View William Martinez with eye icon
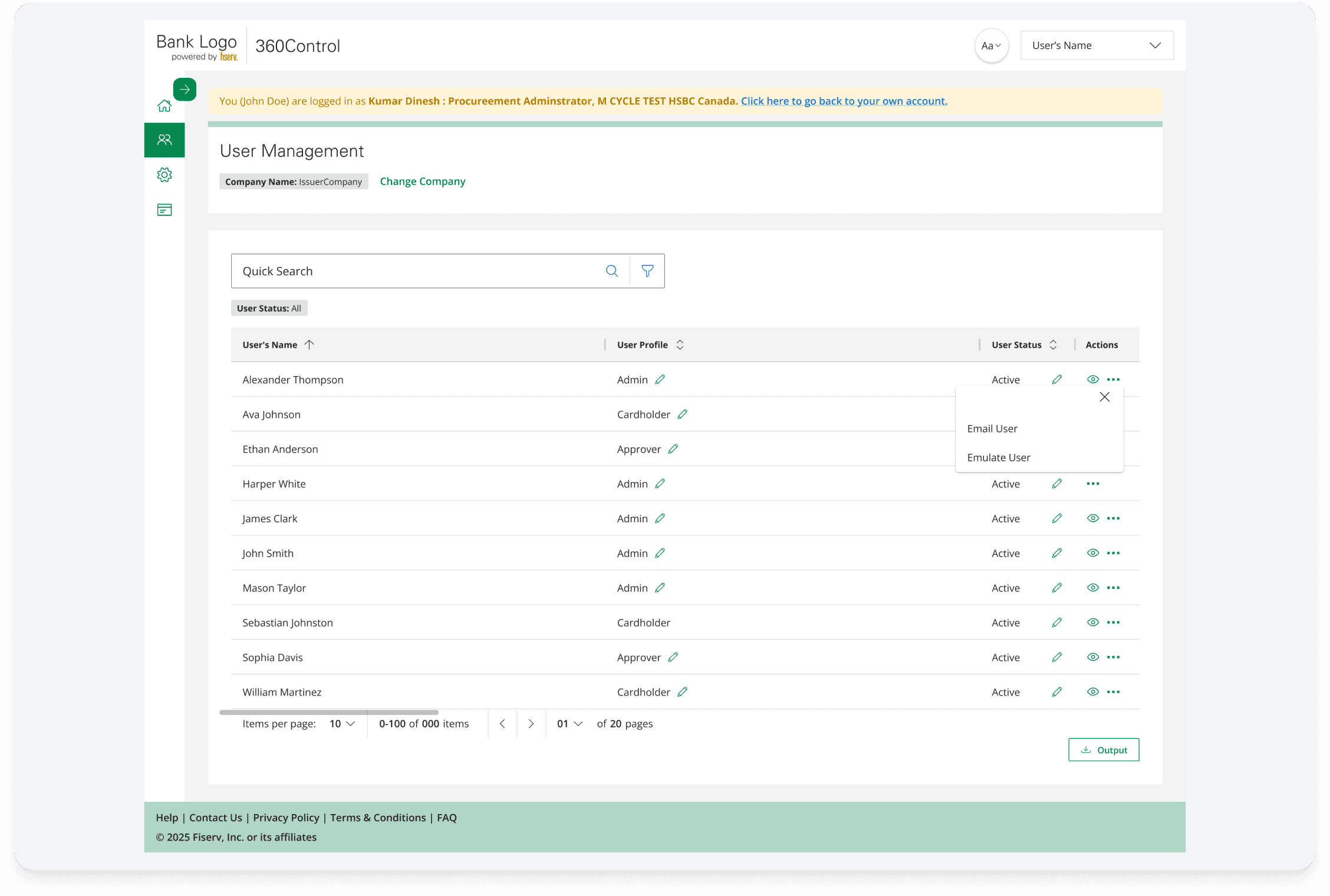This screenshot has width=1330, height=896. pyautogui.click(x=1092, y=692)
